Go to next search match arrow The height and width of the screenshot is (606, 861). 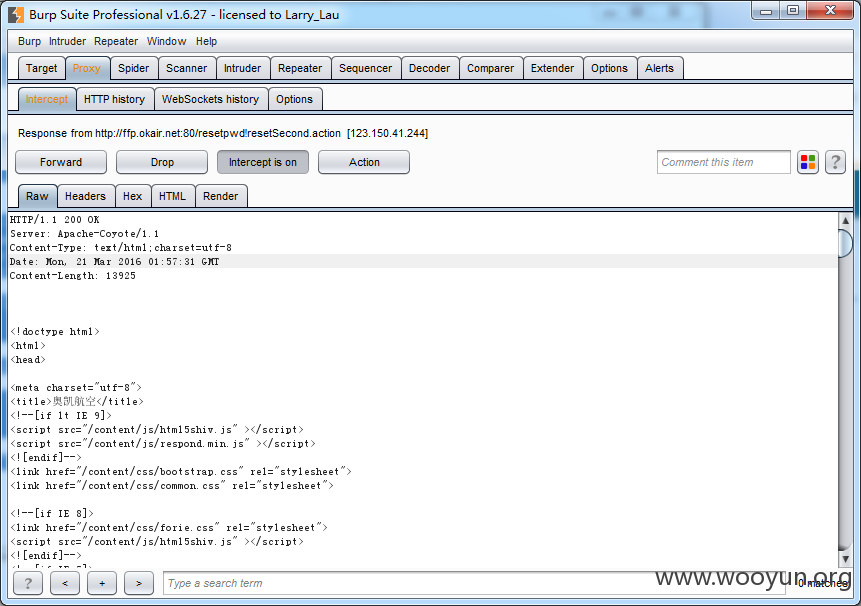tap(138, 583)
